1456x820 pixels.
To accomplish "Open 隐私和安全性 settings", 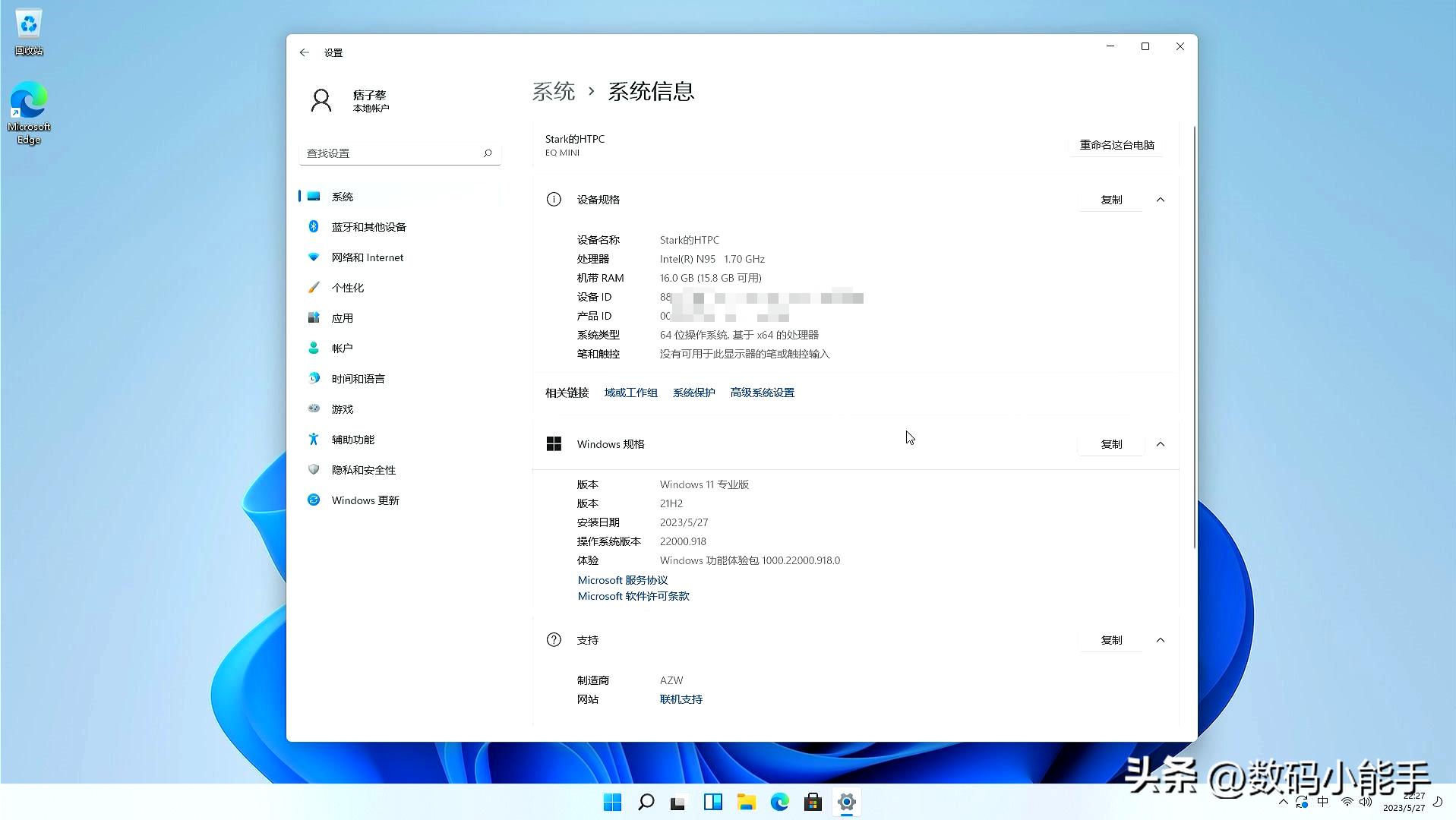I will click(x=363, y=469).
